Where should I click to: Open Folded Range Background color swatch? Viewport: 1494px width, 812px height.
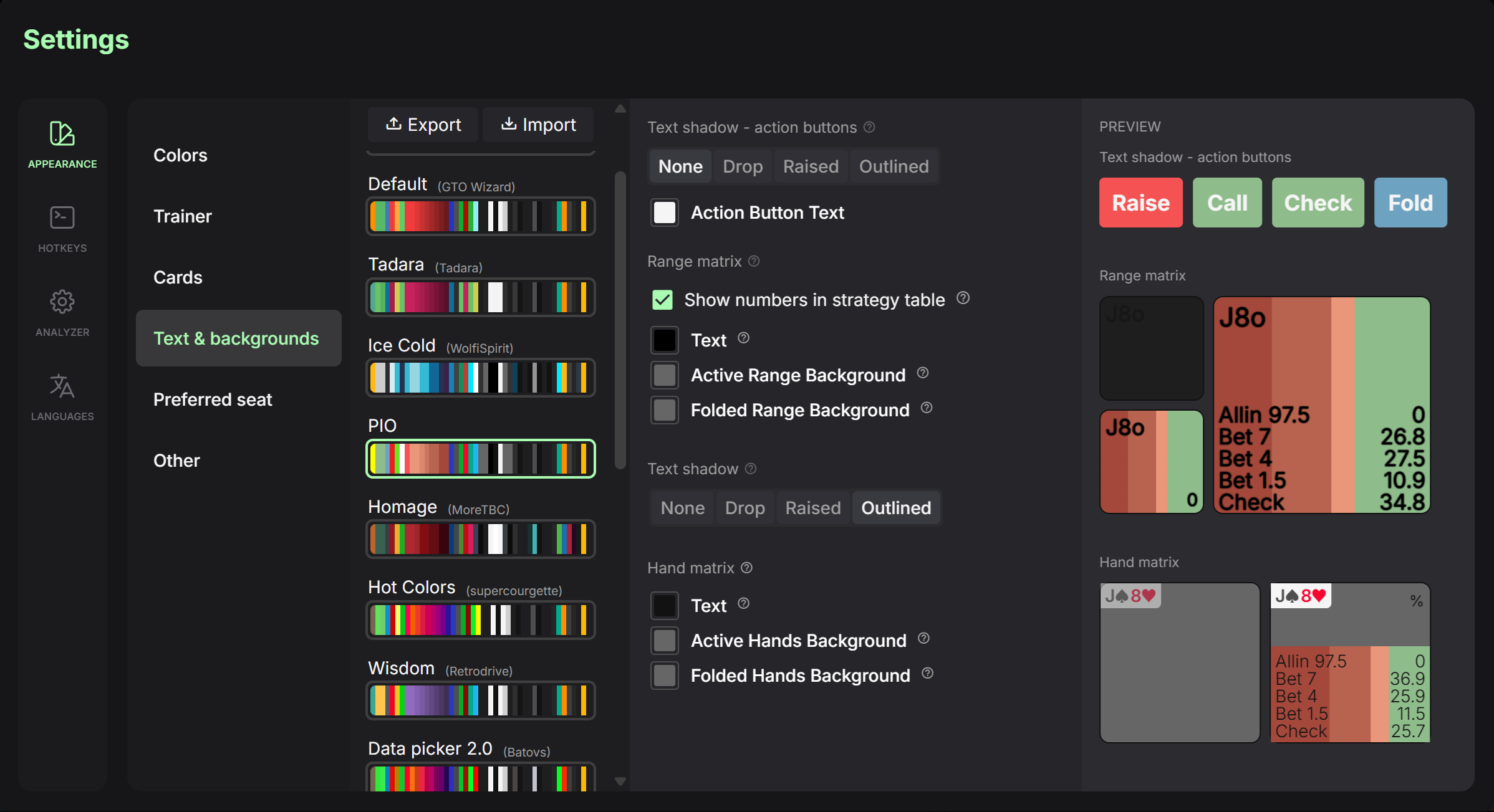(x=665, y=410)
